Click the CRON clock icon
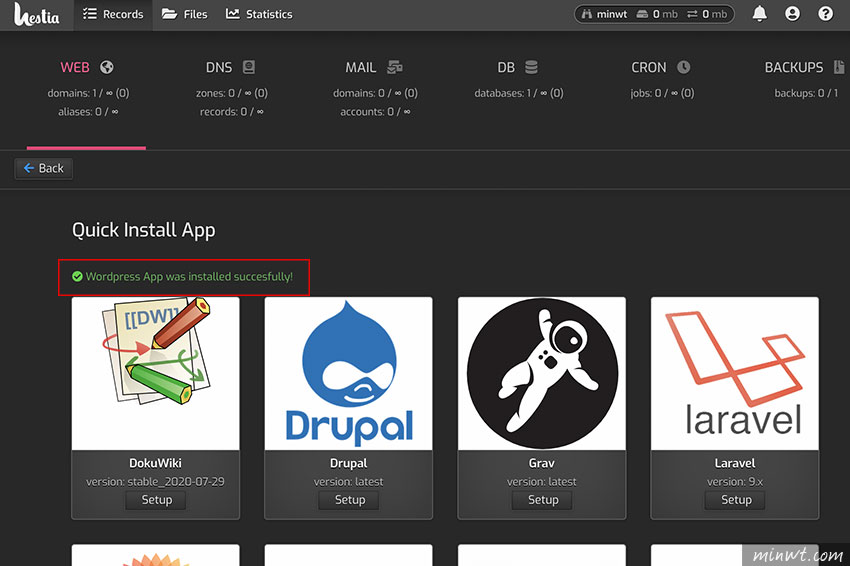The height and width of the screenshot is (566, 850). tap(684, 67)
